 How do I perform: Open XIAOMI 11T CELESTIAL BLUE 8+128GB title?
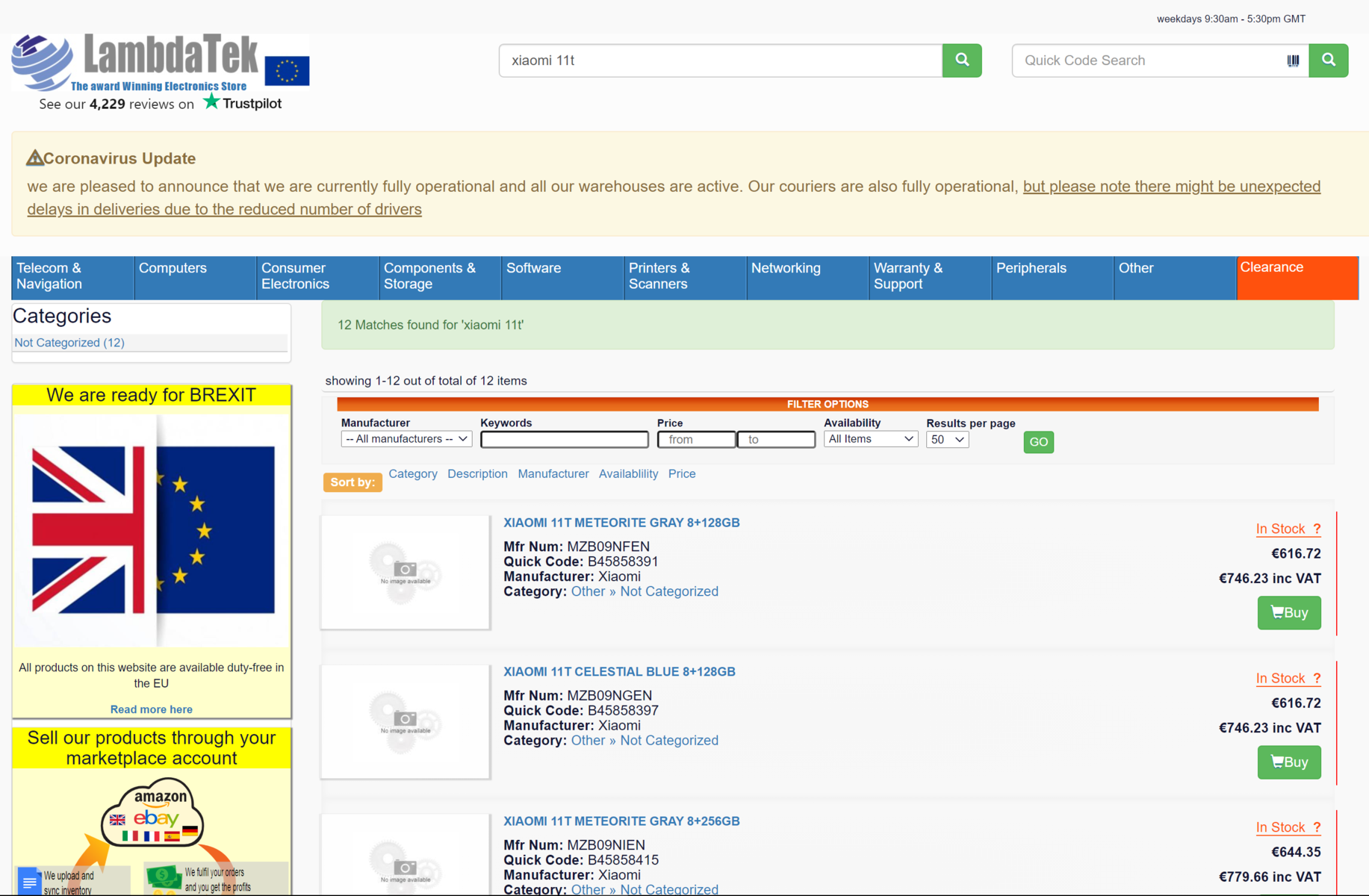tap(619, 672)
